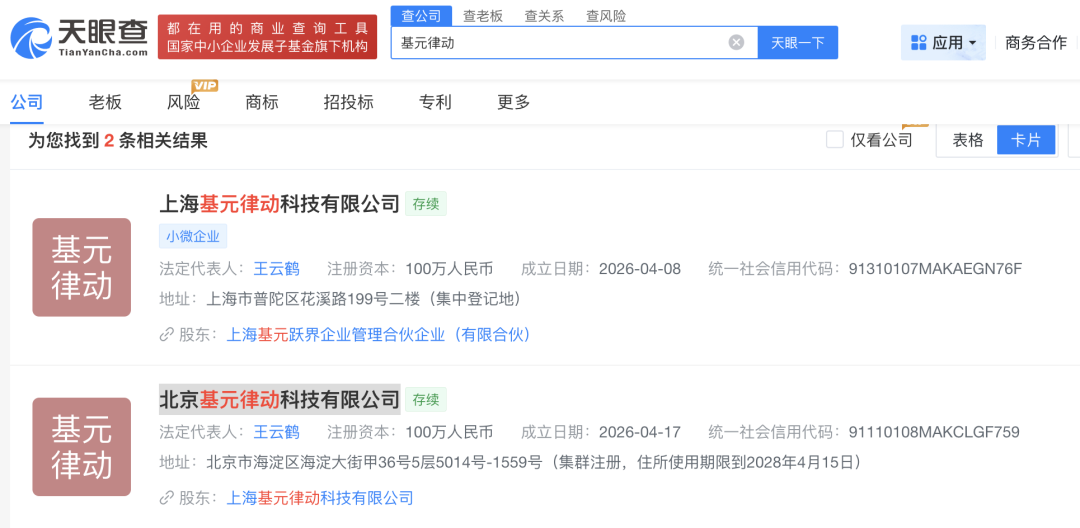Tick the 仅看公司 checkbox

(834, 140)
